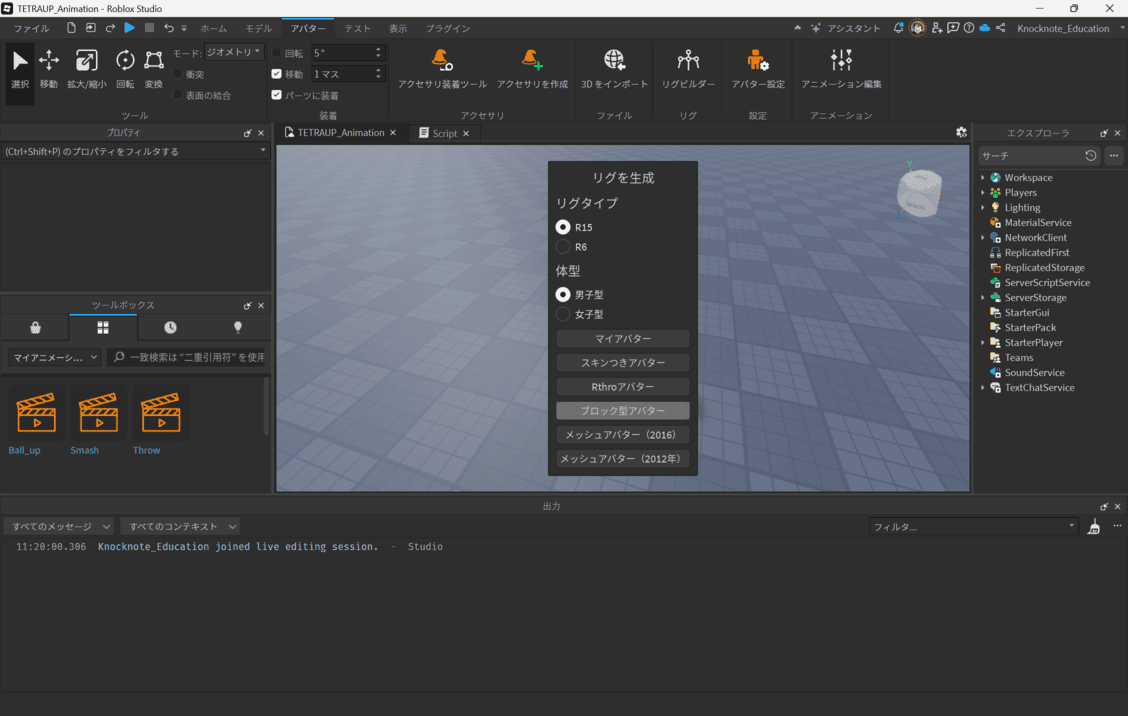Expand the TextChatService tree node
This screenshot has width=1128, height=716.
pos(983,388)
